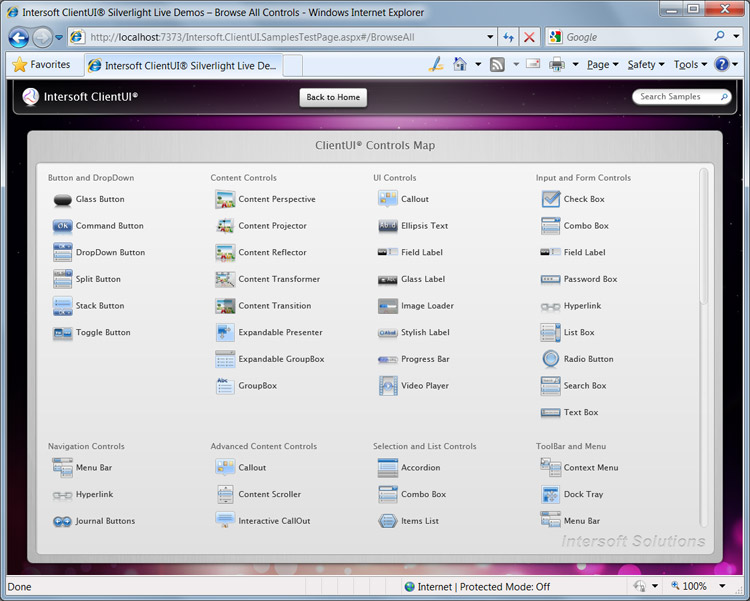Viewport: 750px width, 601px height.
Task: Click the browser Back arrow button
Action: click(x=19, y=37)
